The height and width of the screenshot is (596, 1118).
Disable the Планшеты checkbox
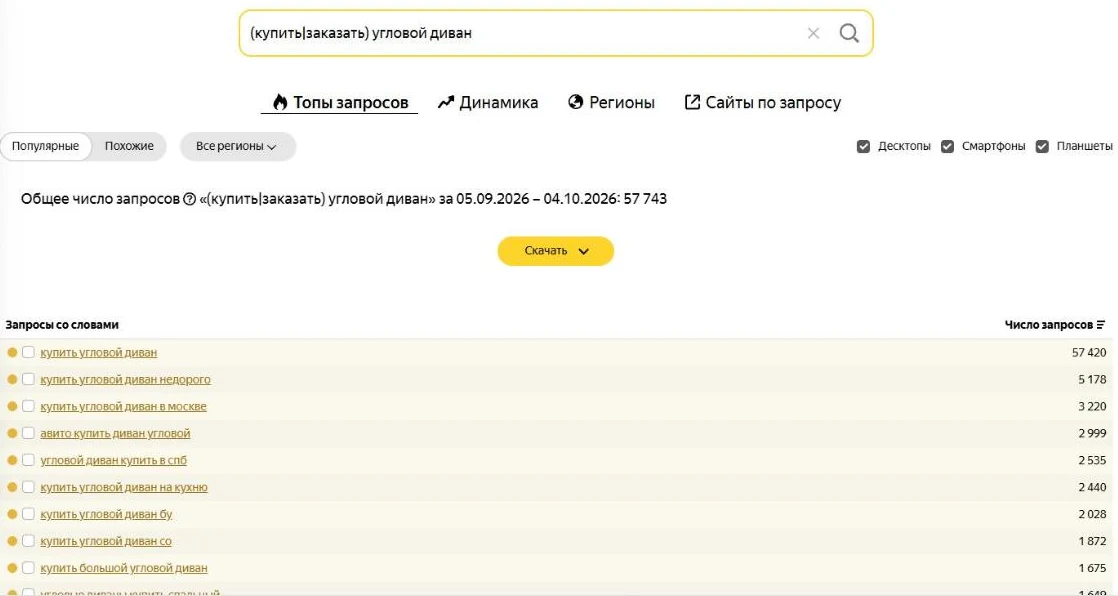click(x=1042, y=146)
